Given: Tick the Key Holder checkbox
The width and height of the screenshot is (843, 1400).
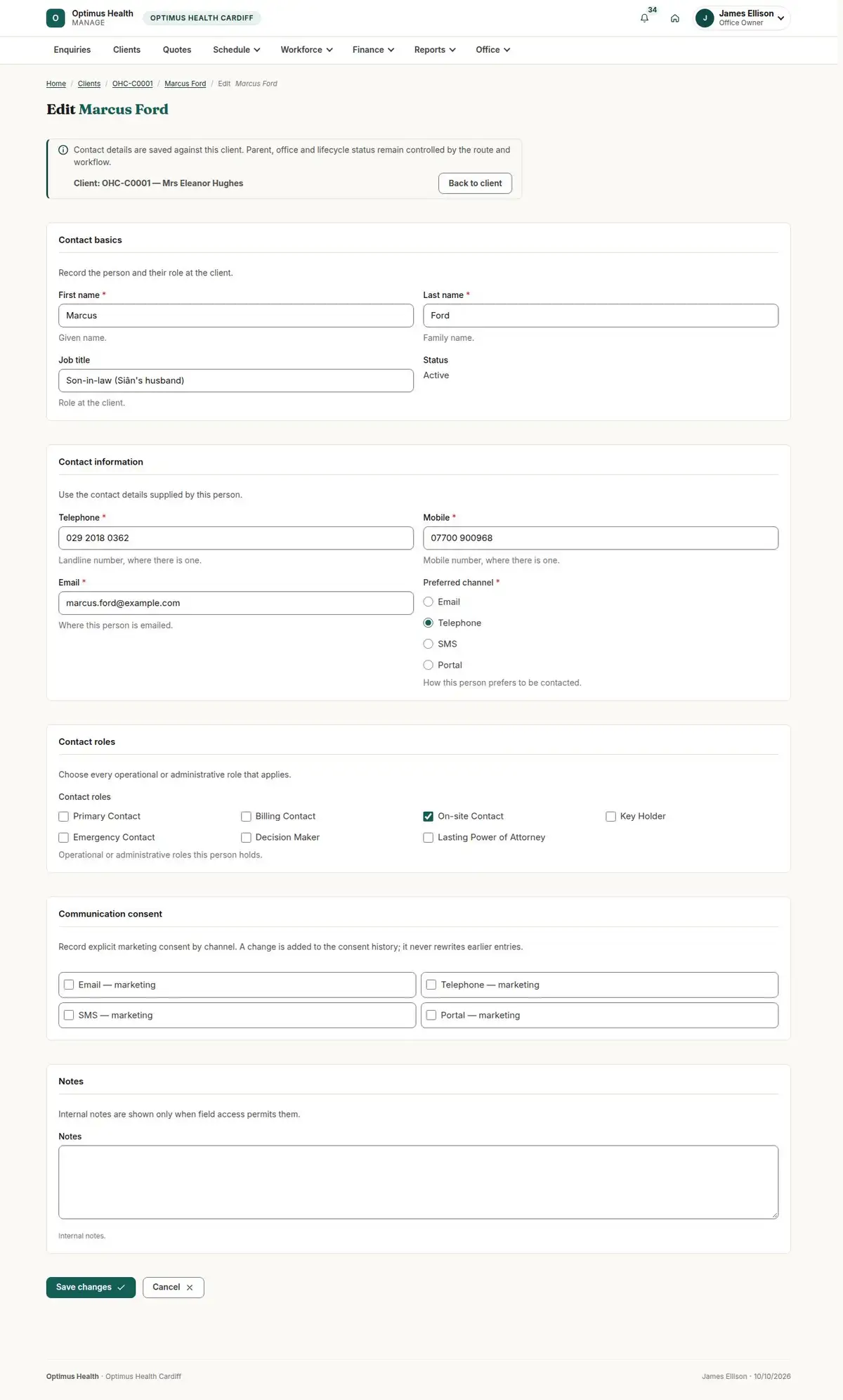Looking at the screenshot, I should click(x=610, y=816).
